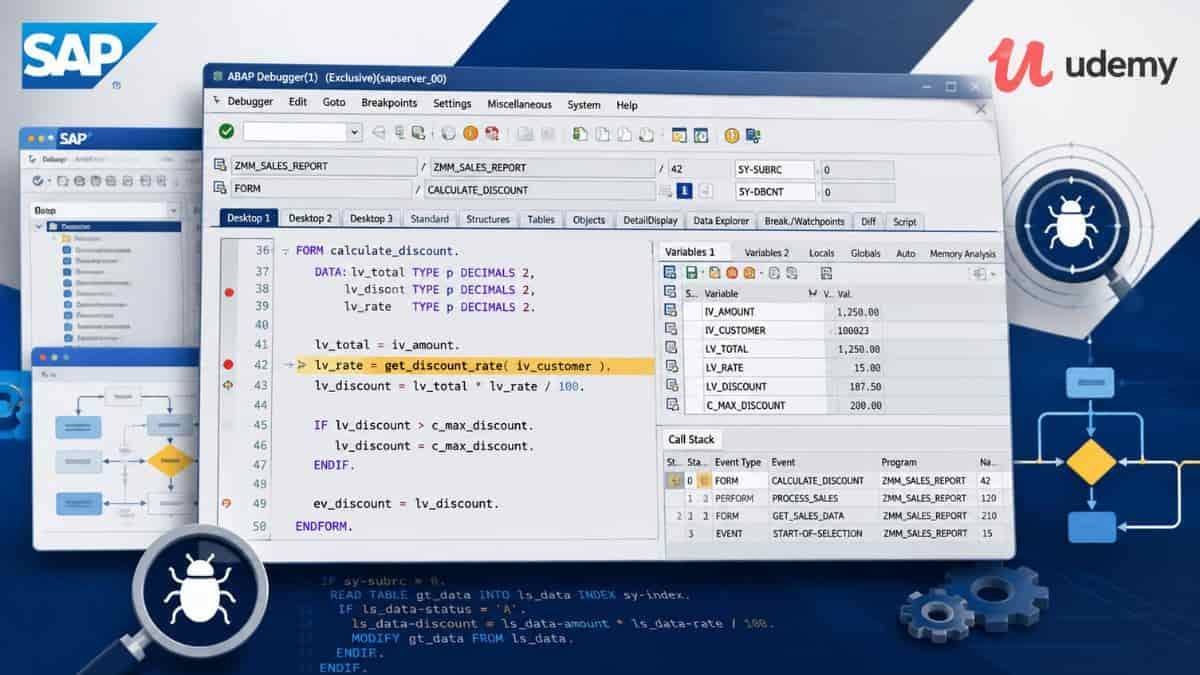The image size is (1200, 675).
Task: Click the red stop debugger toolbar icon
Action: (492, 133)
